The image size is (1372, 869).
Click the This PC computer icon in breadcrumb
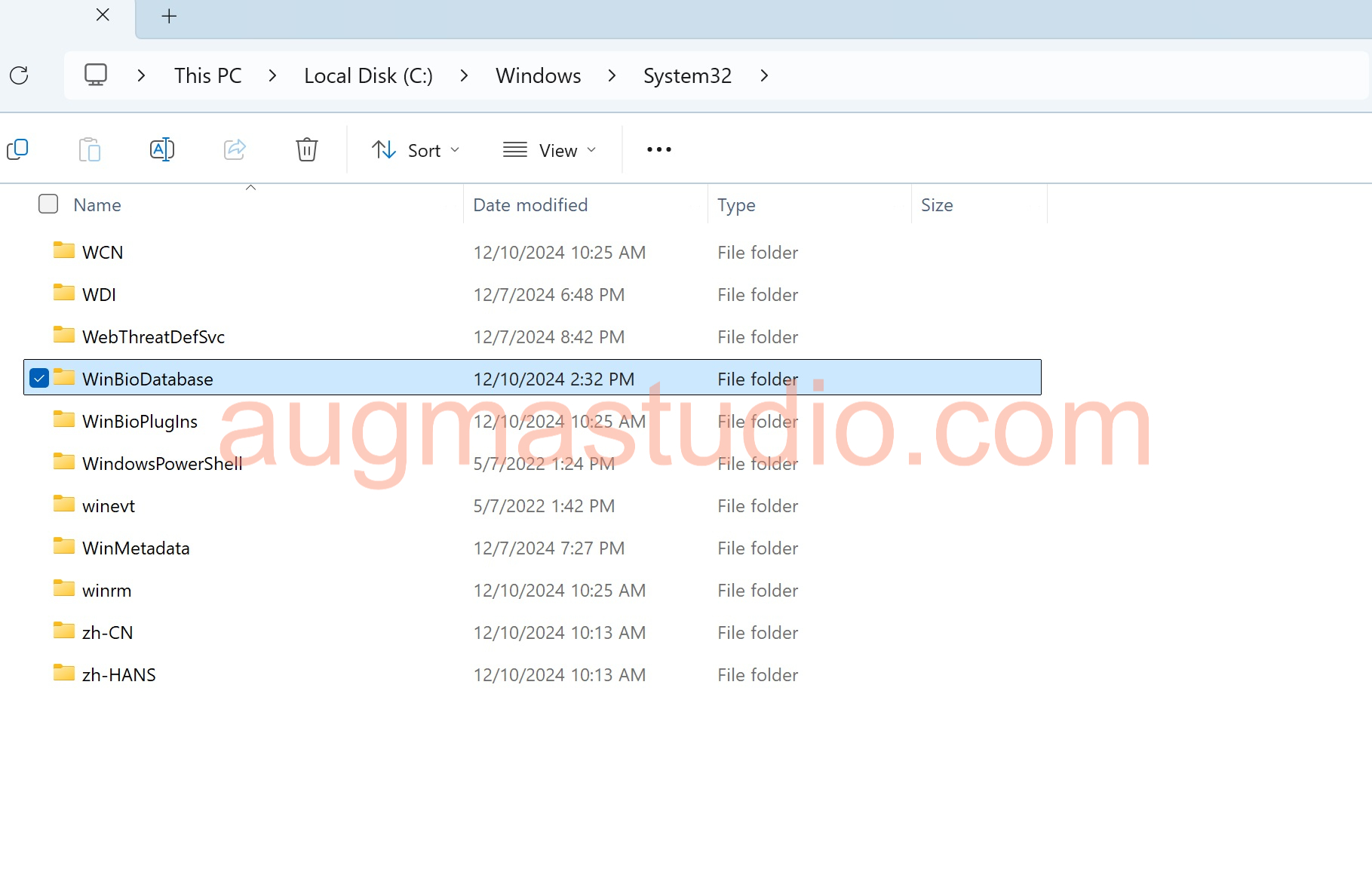[96, 75]
